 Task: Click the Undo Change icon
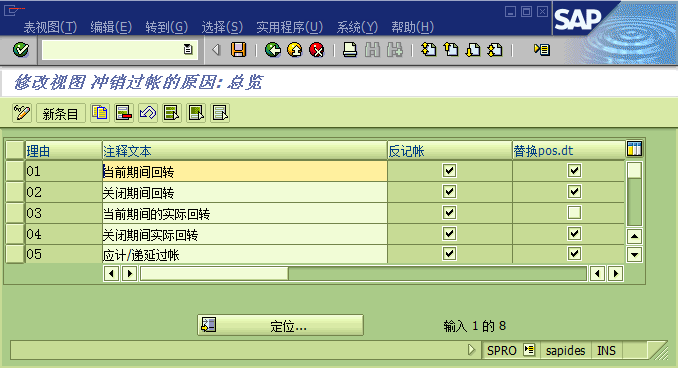click(148, 113)
